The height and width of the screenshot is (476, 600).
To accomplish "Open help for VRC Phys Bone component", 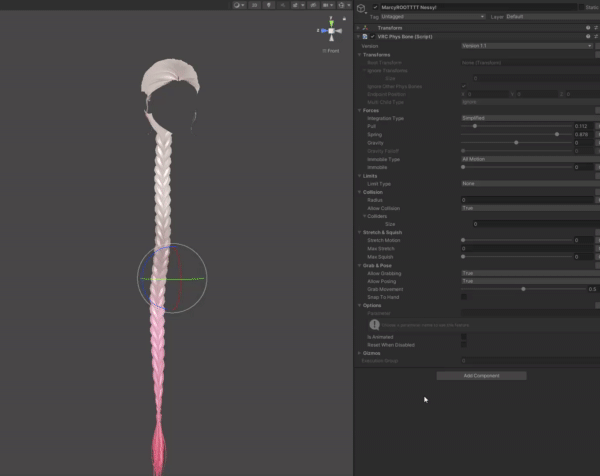I will pos(586,36).
